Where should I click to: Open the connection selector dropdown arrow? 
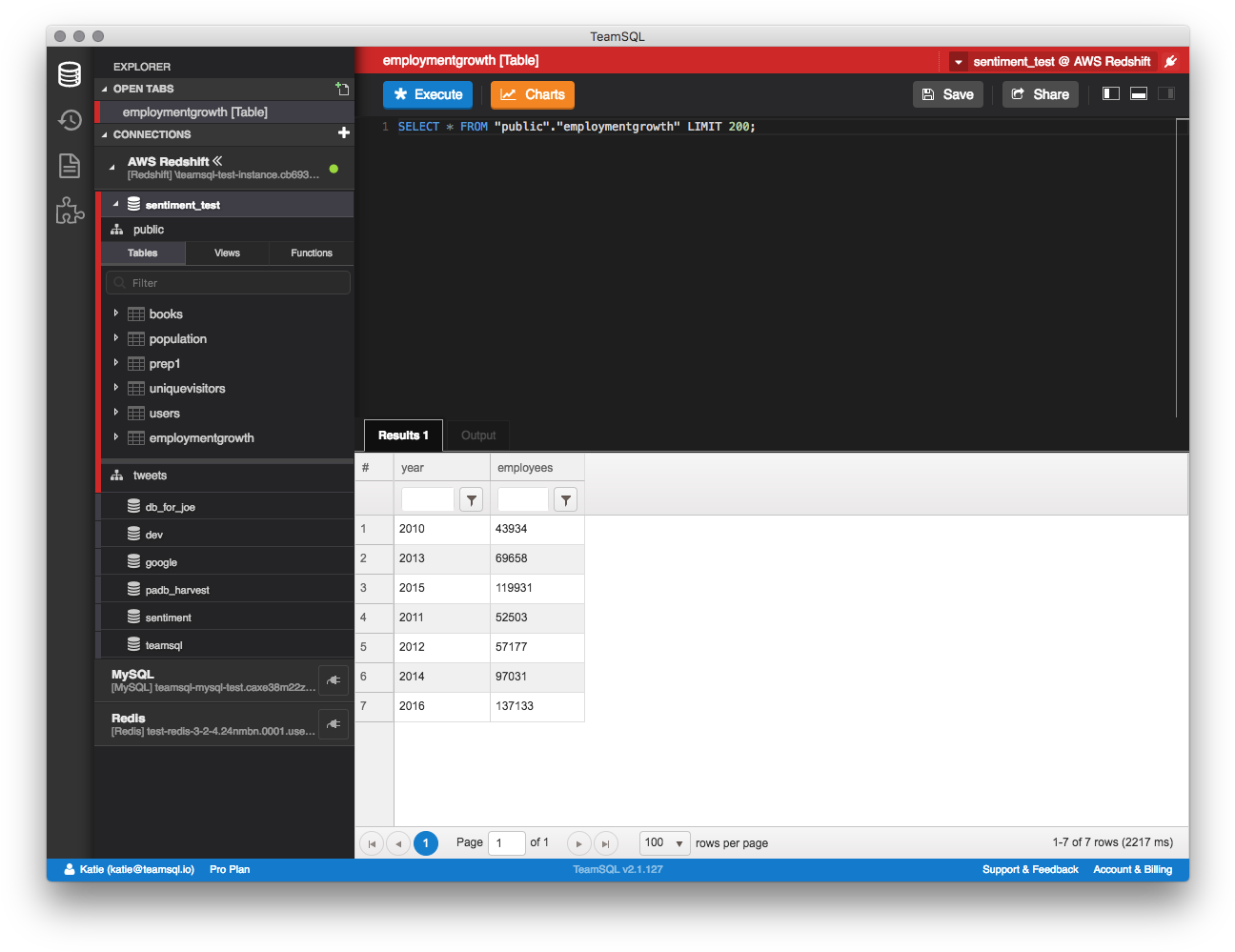pyautogui.click(x=959, y=62)
